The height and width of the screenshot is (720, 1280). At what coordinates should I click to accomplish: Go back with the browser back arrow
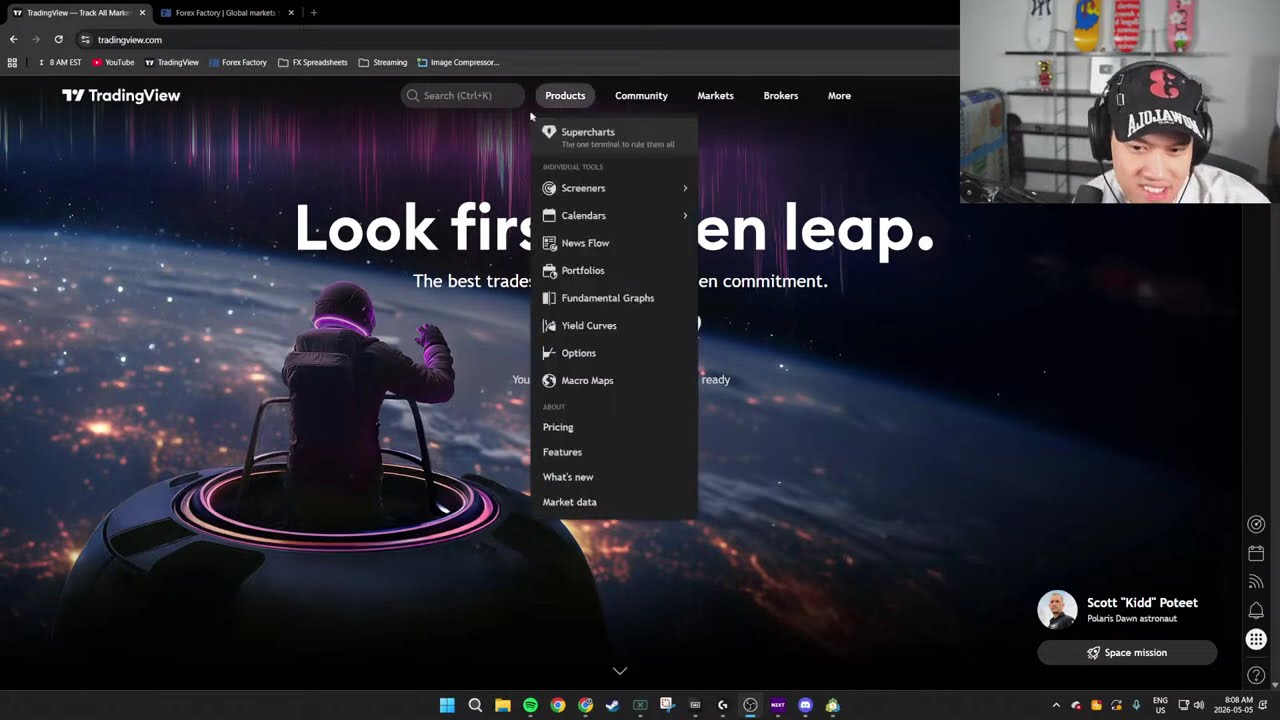(13, 40)
